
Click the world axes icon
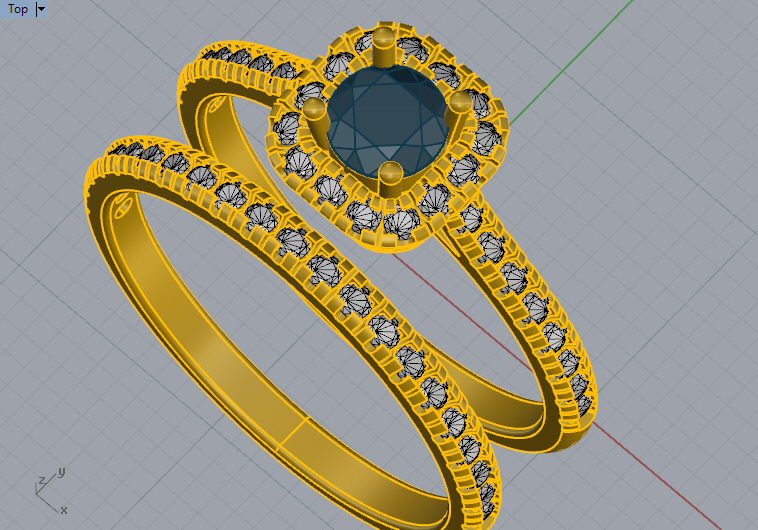[x=50, y=491]
